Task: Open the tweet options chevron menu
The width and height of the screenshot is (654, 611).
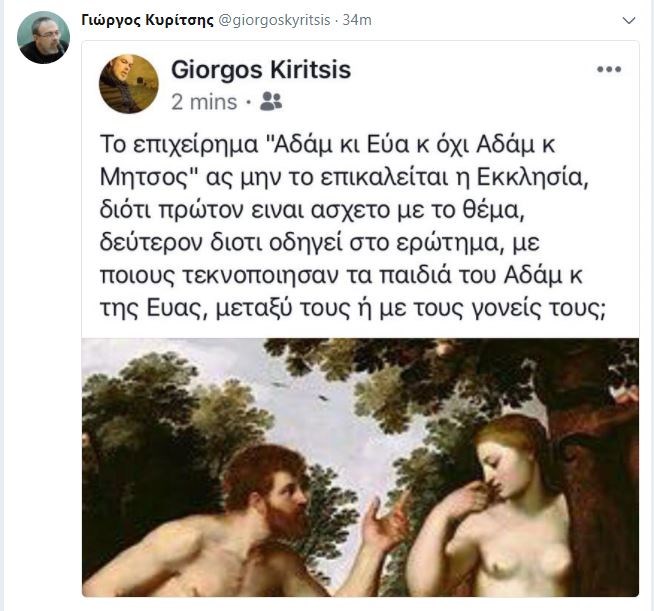Action: (x=629, y=20)
